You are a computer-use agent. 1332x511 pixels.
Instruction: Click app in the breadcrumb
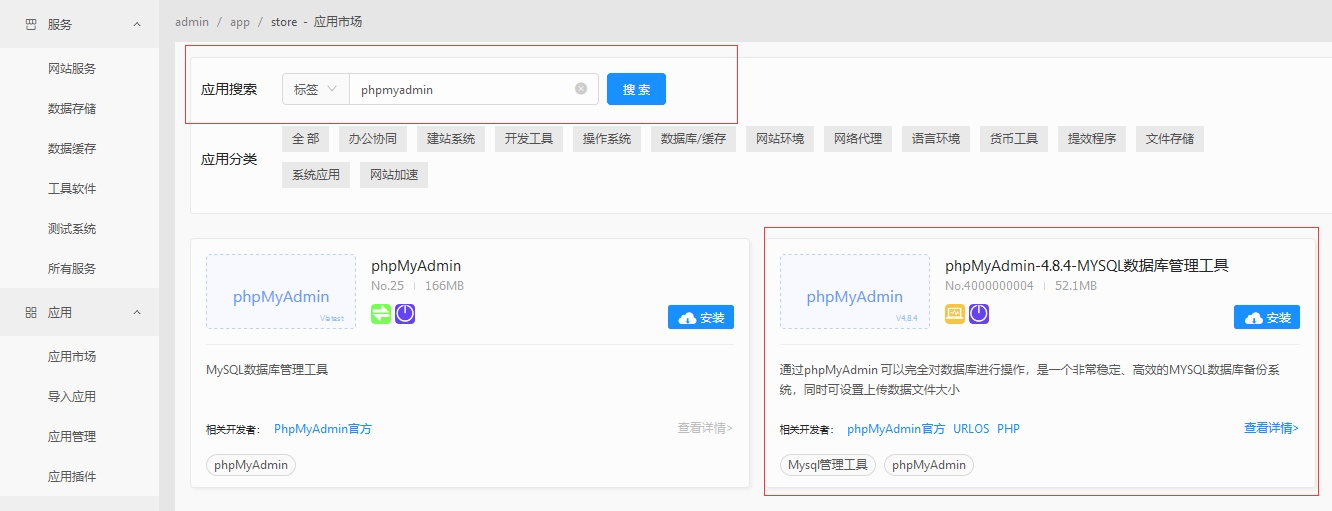coord(240,21)
